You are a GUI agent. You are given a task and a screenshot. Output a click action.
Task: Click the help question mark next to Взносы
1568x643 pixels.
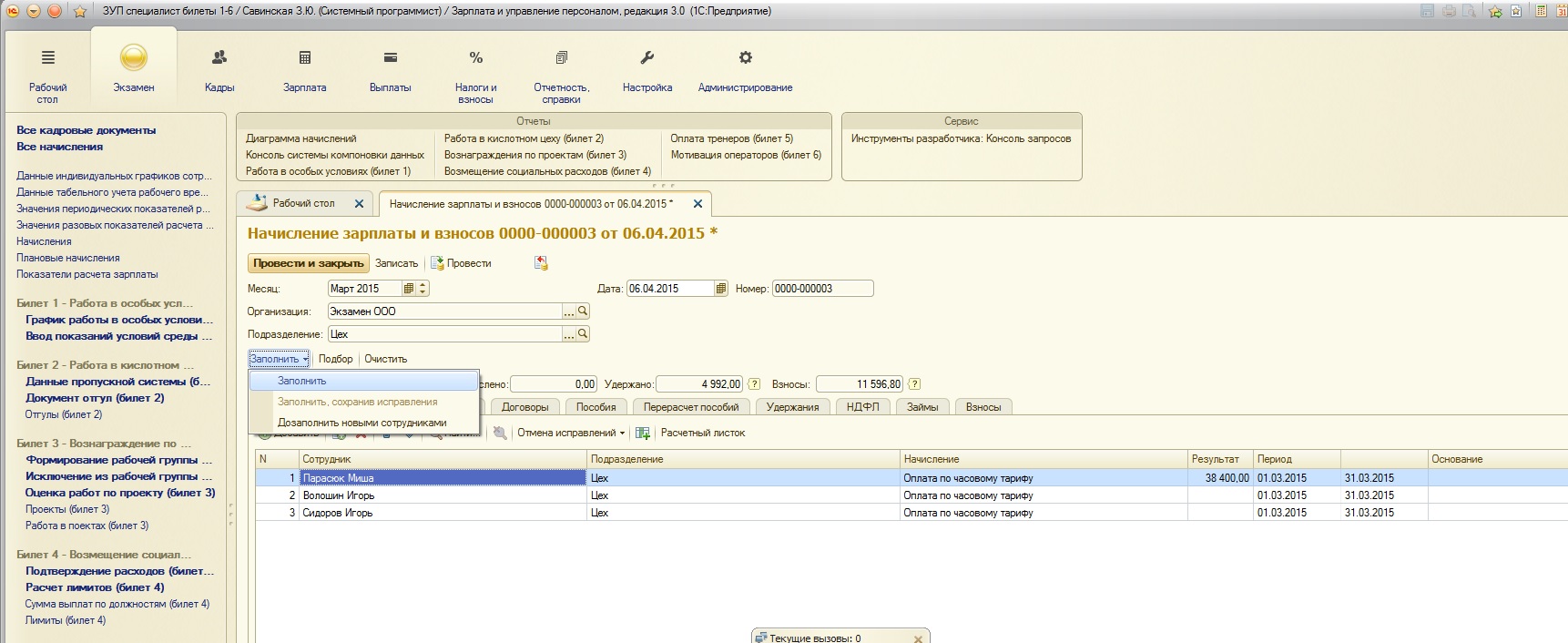[914, 384]
